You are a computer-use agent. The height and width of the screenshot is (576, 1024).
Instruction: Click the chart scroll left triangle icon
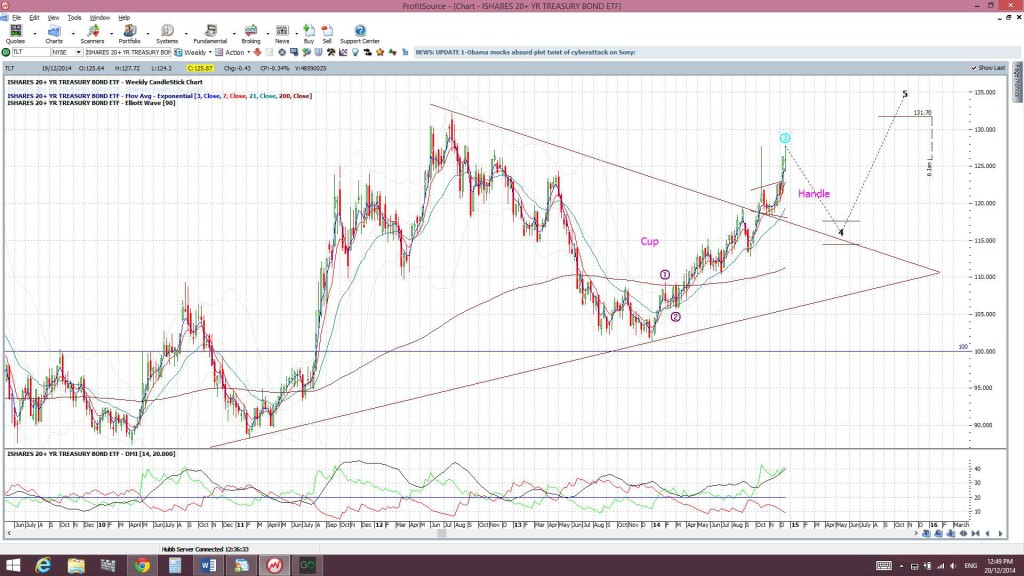(987, 534)
